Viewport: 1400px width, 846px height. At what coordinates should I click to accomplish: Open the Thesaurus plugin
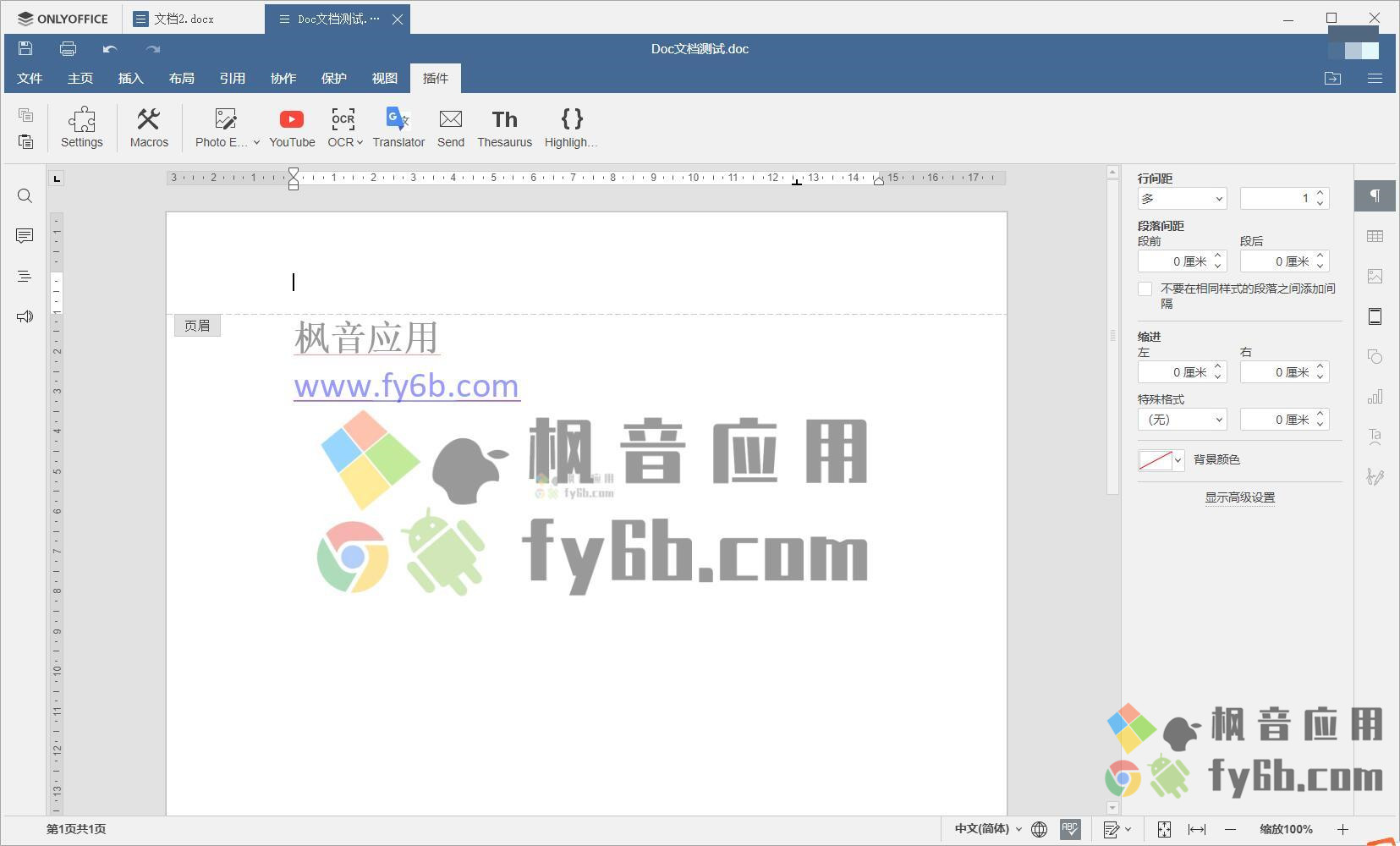point(504,128)
